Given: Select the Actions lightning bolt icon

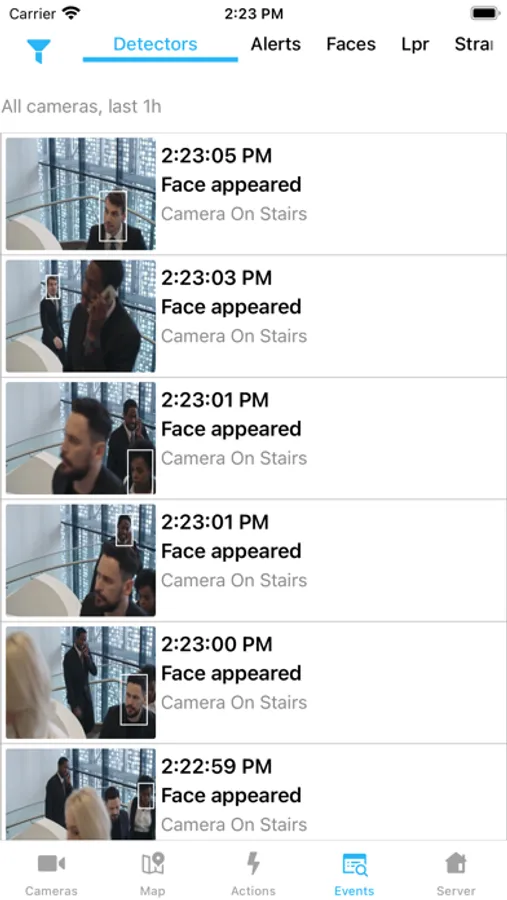Looking at the screenshot, I should coord(253,863).
